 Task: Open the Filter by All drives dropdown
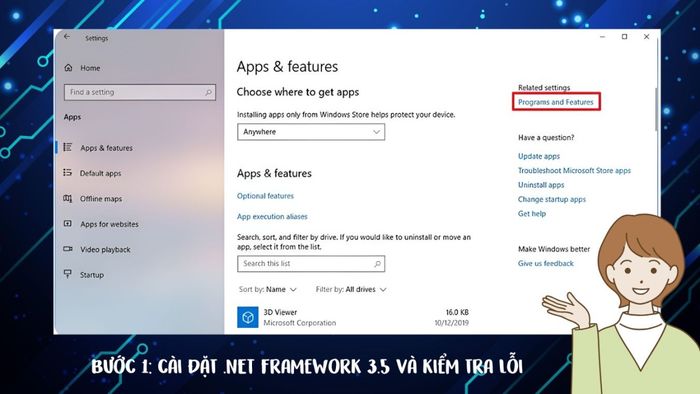(351, 290)
